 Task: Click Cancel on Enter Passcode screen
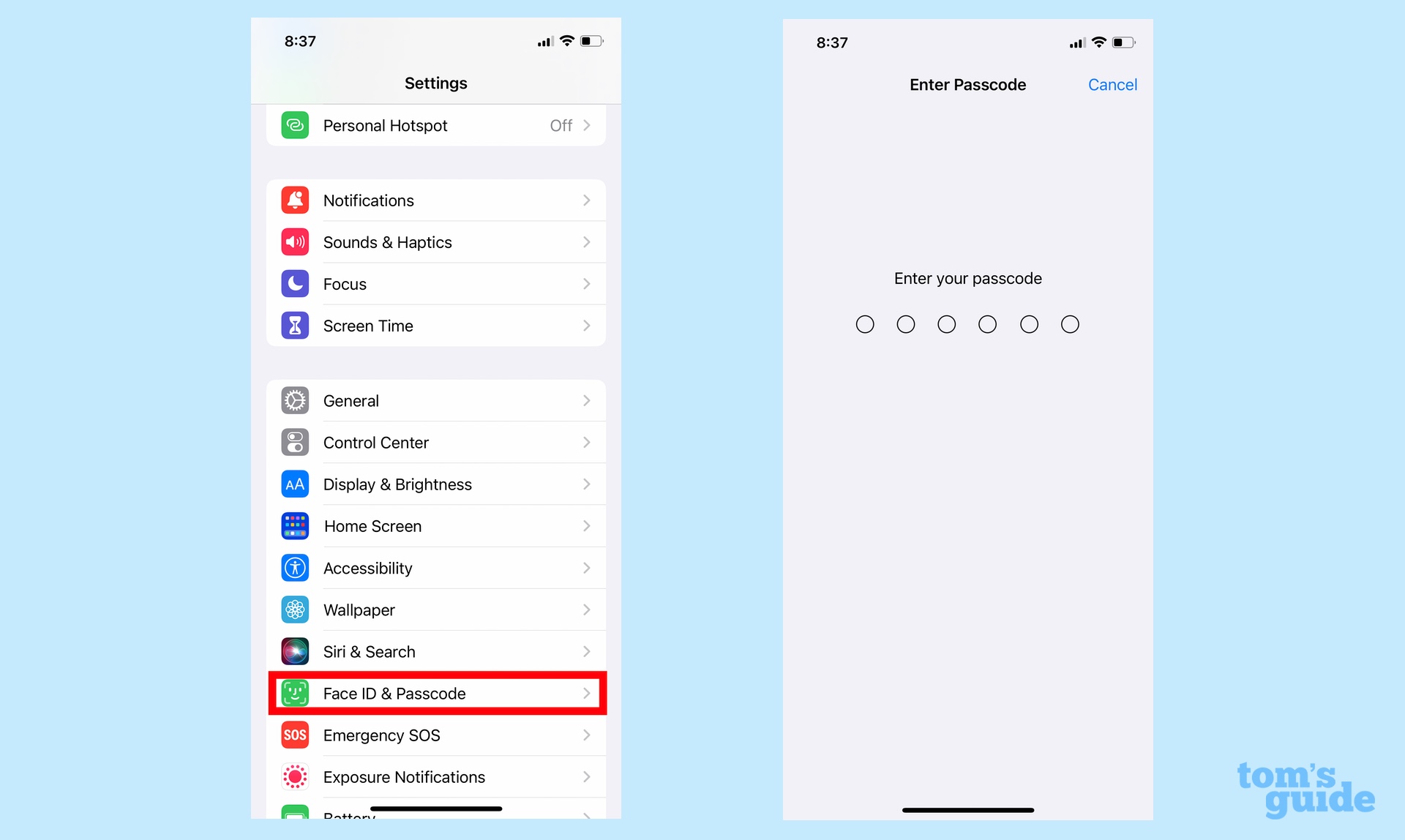point(1113,84)
